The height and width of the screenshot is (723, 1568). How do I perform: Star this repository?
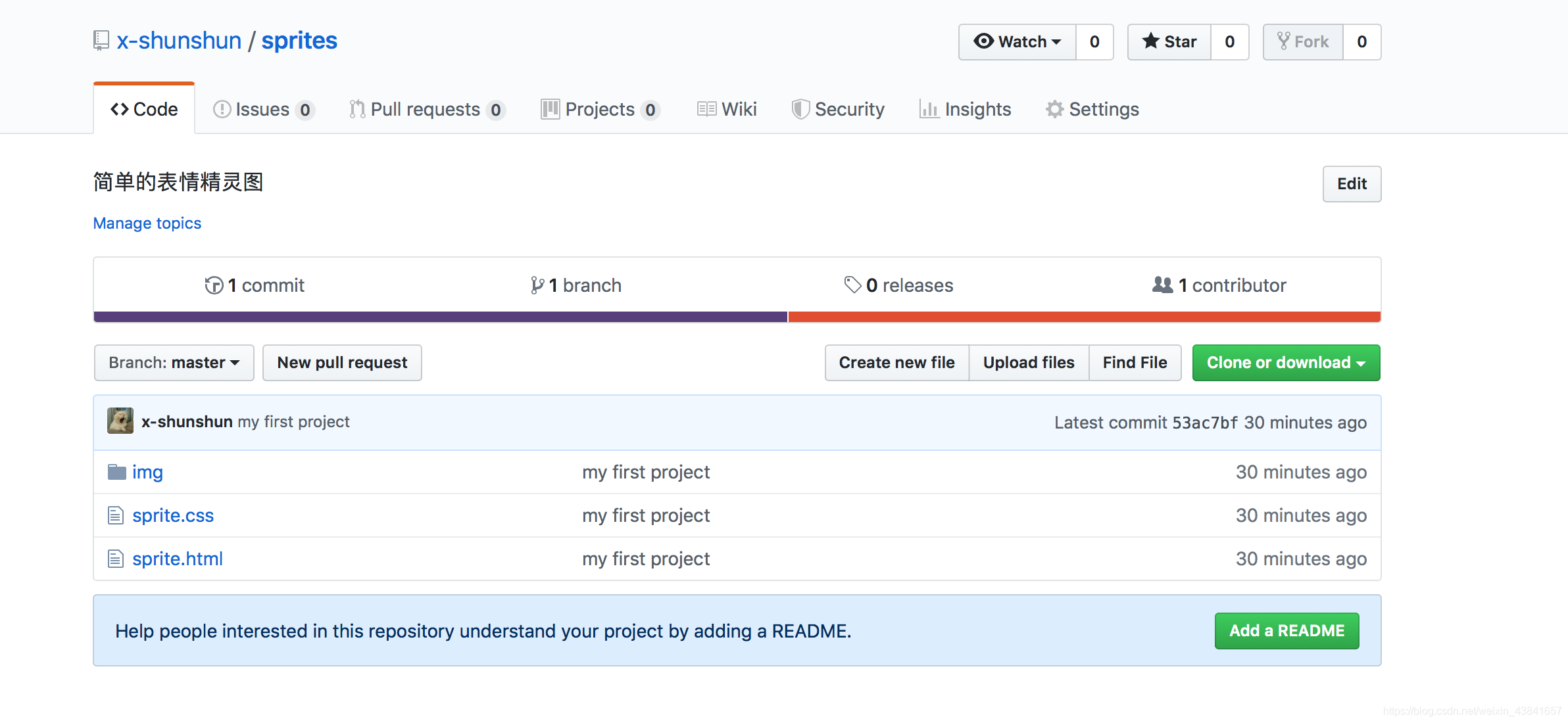(1169, 42)
